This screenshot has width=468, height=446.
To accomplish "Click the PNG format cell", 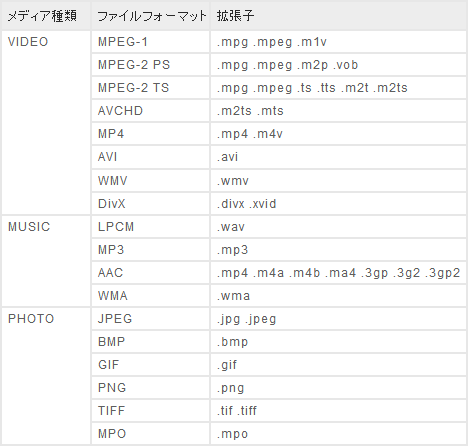I will click(151, 388).
